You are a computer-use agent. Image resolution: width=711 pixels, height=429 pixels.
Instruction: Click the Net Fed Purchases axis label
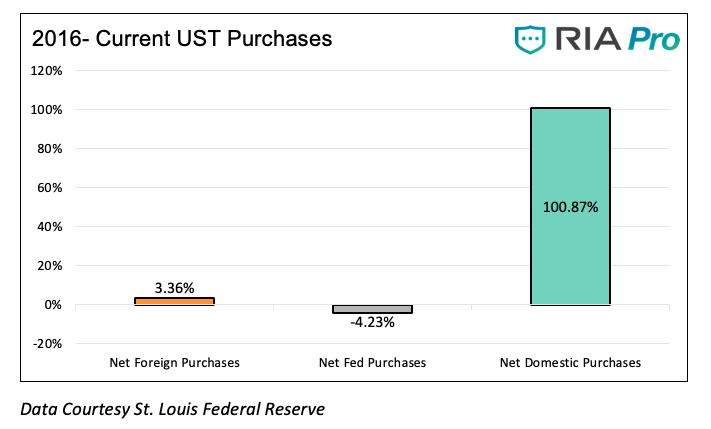point(372,362)
